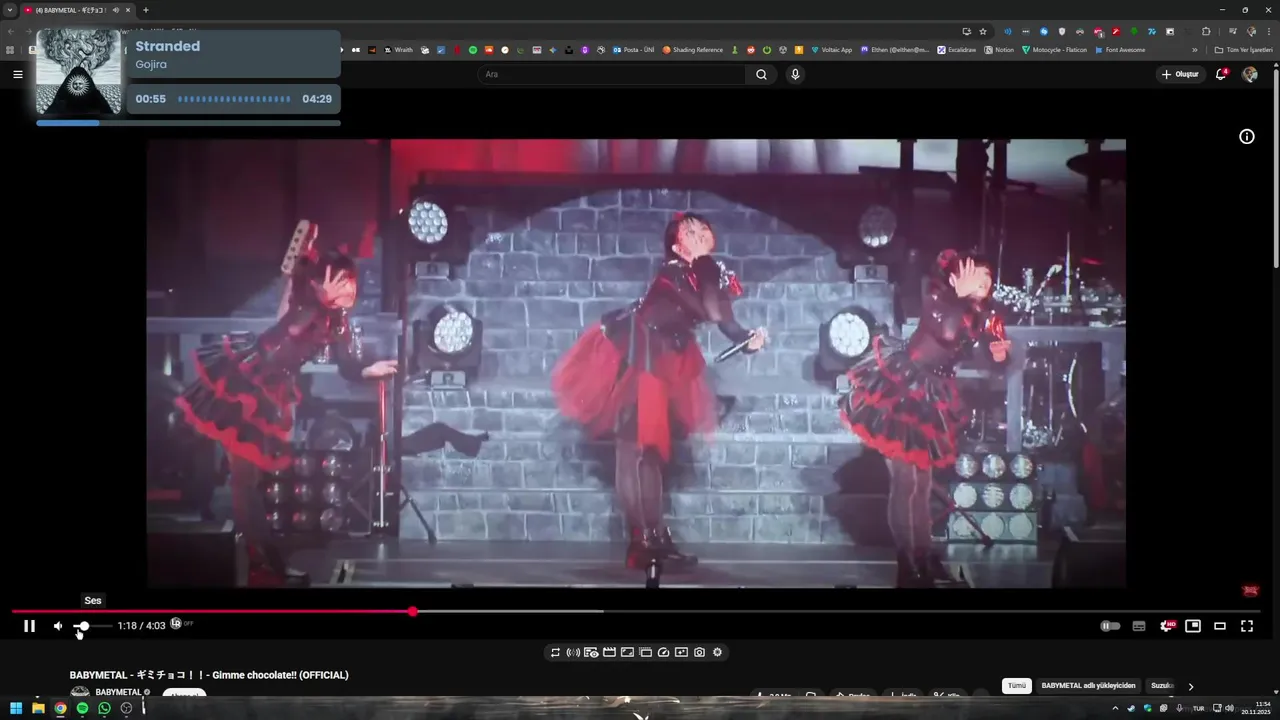Select the 'BABYMETAL adlı yükleyiciden' chip

1088,686
